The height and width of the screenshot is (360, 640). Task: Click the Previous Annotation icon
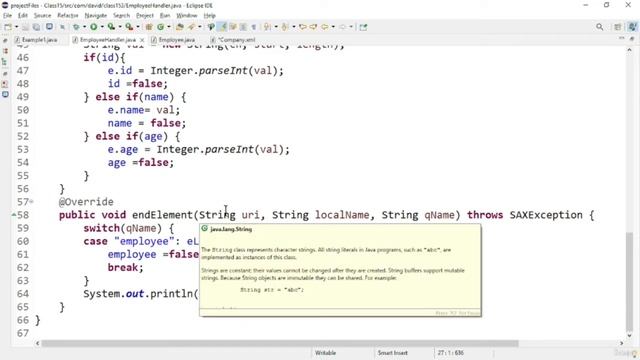285,27
